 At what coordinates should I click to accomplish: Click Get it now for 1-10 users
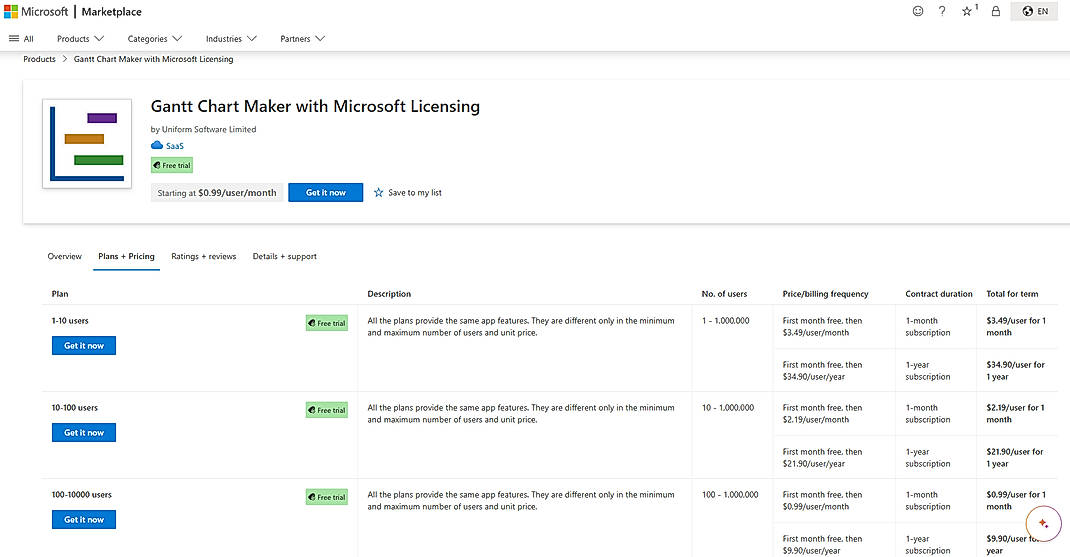[84, 345]
